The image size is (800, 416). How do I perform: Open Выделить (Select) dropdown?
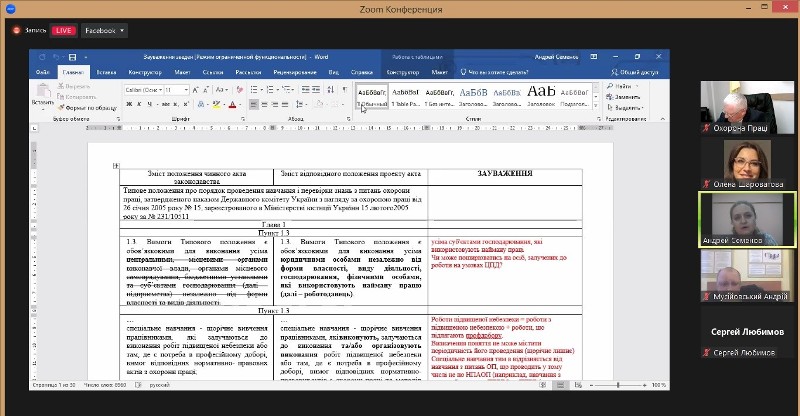(x=626, y=108)
